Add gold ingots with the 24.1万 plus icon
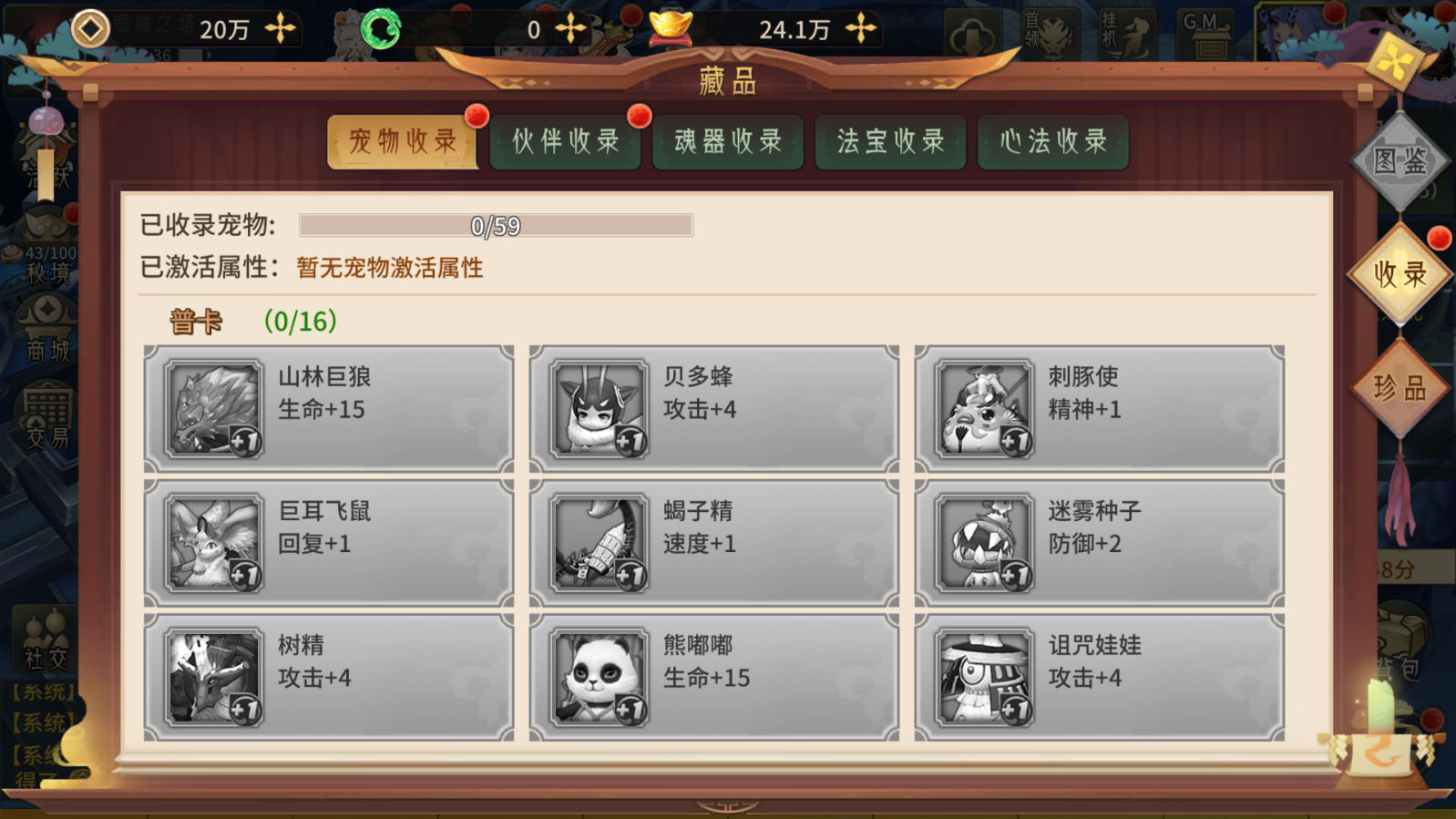Screen dimensions: 1456x819 [860, 29]
